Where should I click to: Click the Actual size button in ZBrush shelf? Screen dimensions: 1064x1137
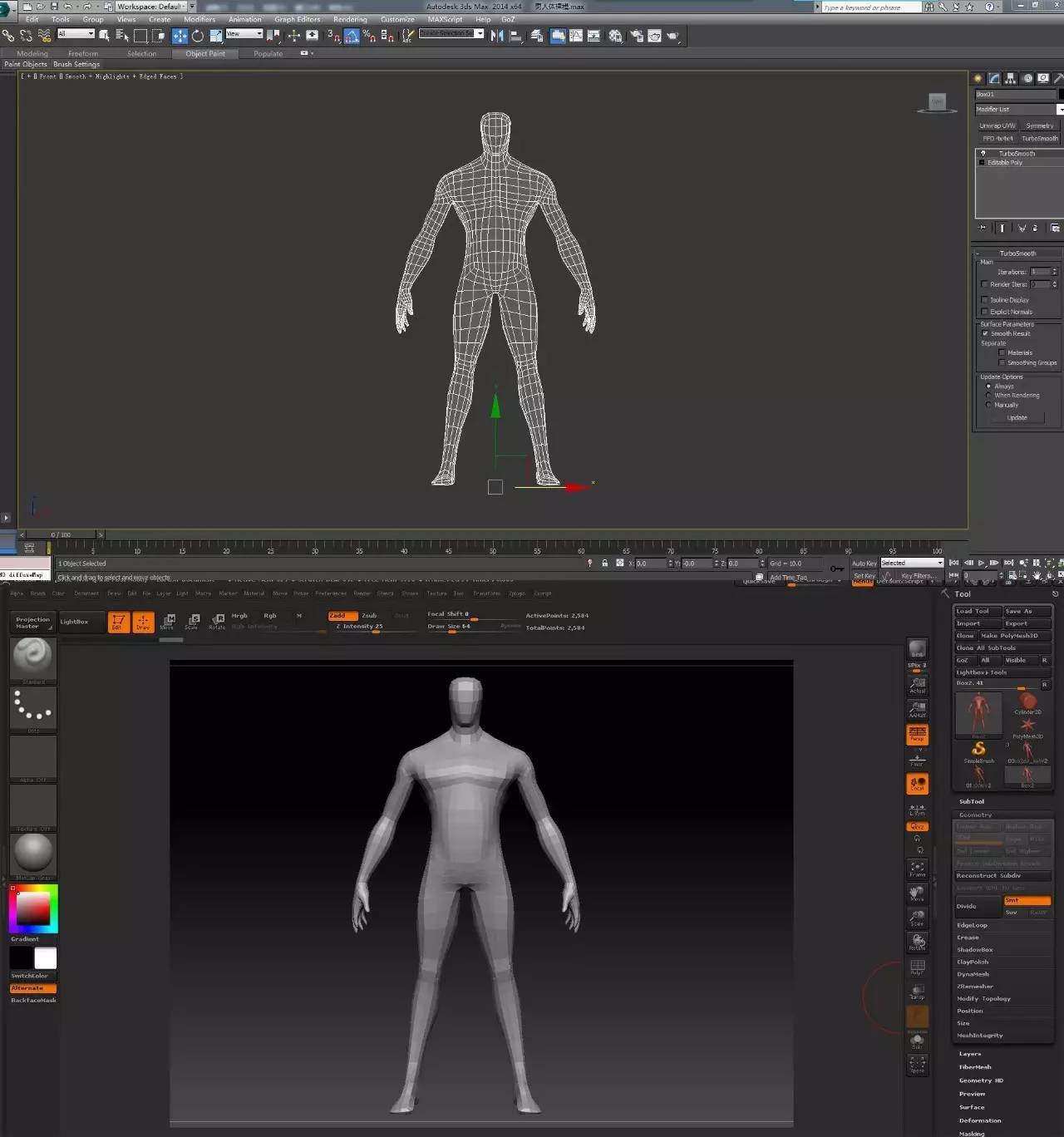tap(917, 685)
